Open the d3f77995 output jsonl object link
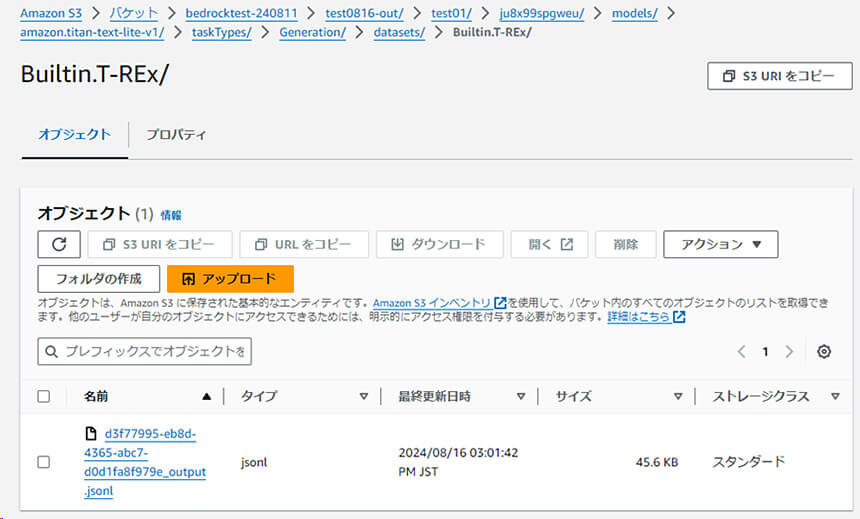Image resolution: width=860 pixels, height=519 pixels. coord(145,462)
